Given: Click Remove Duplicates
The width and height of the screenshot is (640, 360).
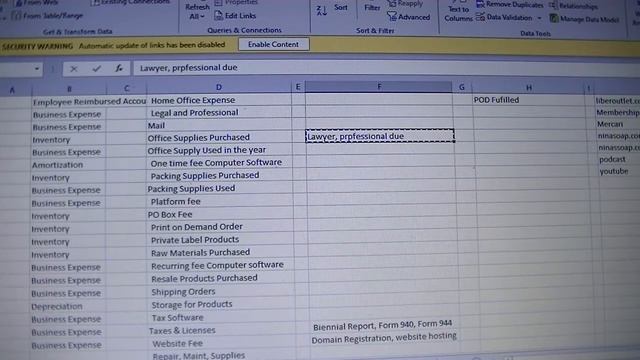Looking at the screenshot, I should coord(509,5).
